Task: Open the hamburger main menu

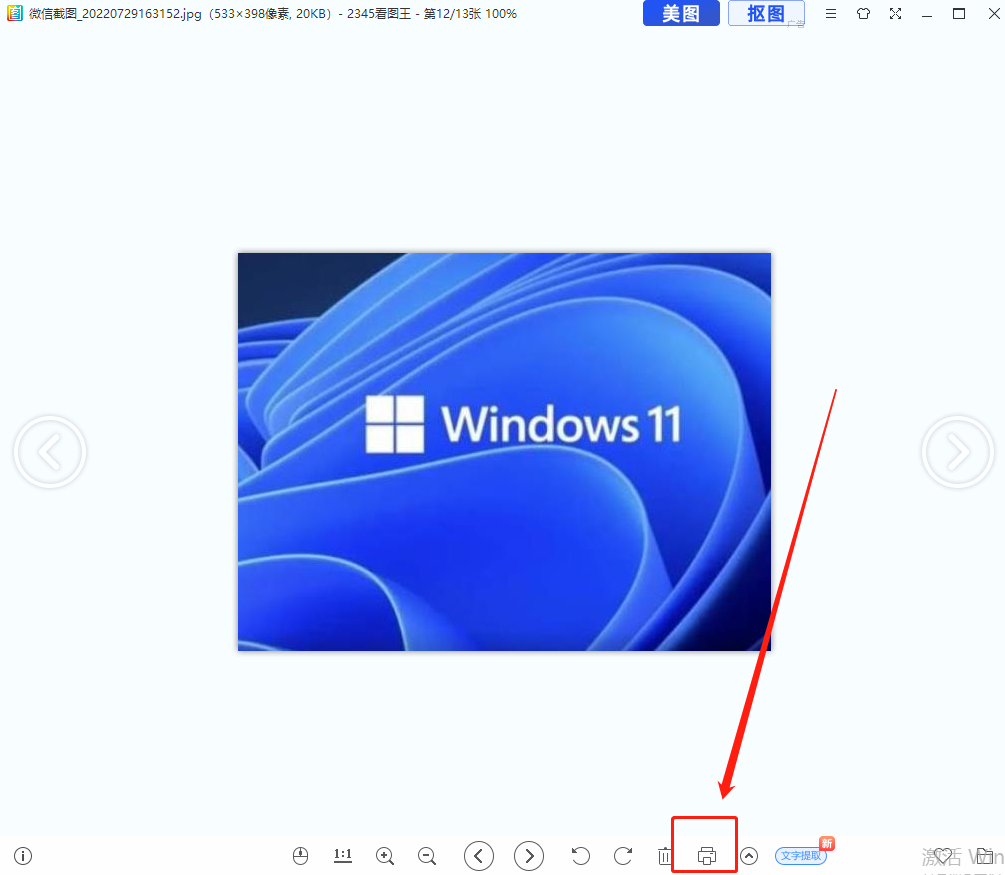Action: click(831, 14)
